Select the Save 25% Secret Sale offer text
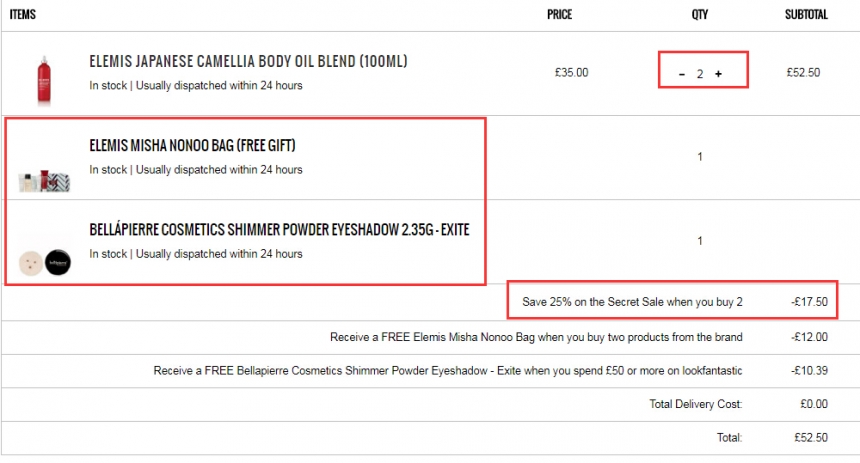Viewport: 860px width, 463px height. (x=632, y=302)
